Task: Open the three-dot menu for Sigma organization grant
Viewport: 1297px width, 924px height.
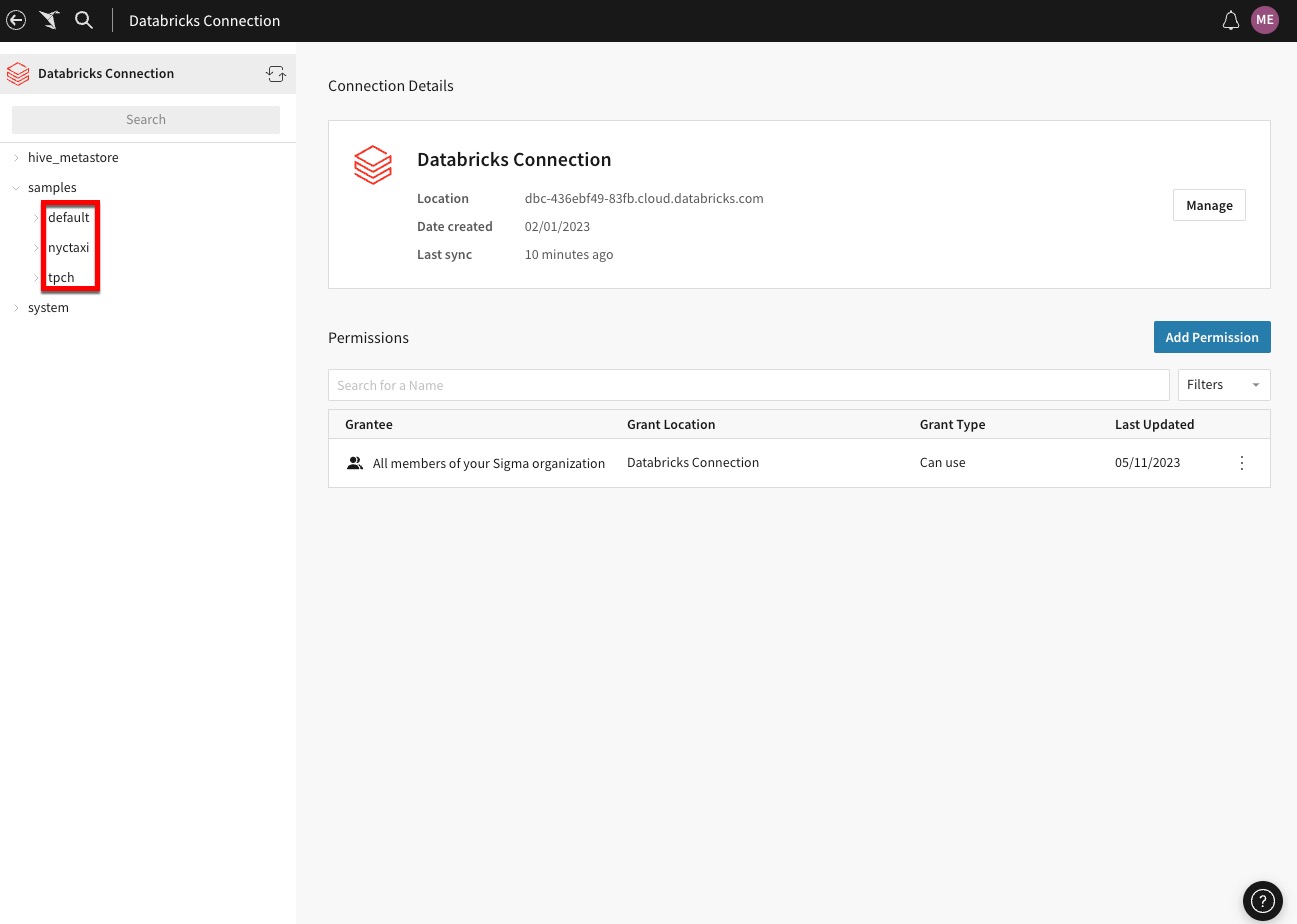Action: click(1242, 463)
